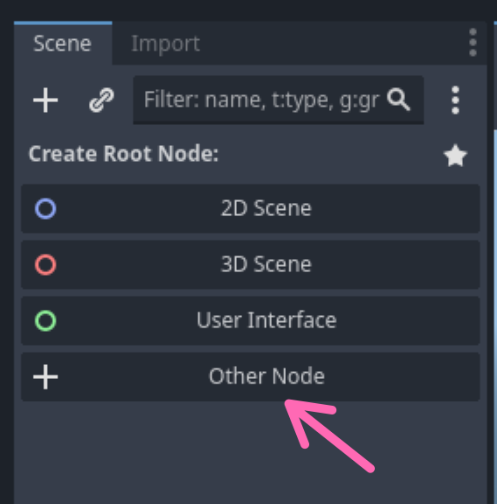Viewport: 497px width, 504px height.
Task: Toggle the favorite nodes star
Action: tap(455, 155)
